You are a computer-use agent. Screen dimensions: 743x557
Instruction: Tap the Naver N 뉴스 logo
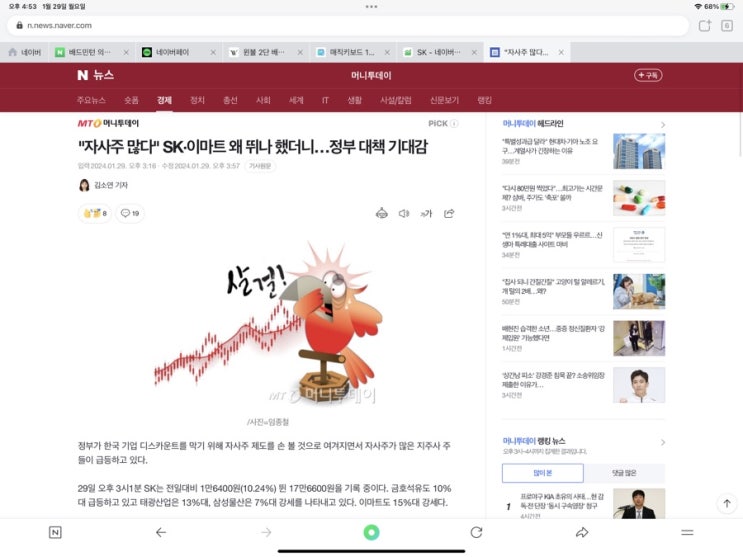click(95, 75)
